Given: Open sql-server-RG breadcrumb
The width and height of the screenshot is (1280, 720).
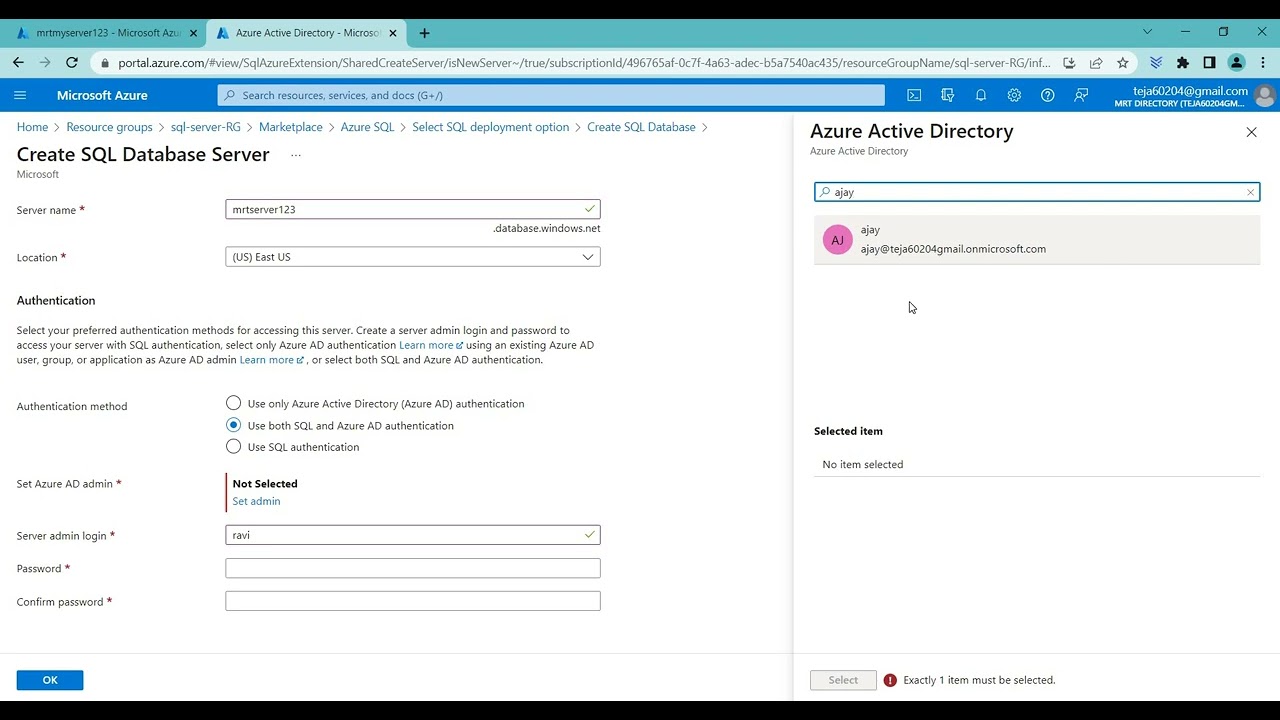Looking at the screenshot, I should pos(206,127).
